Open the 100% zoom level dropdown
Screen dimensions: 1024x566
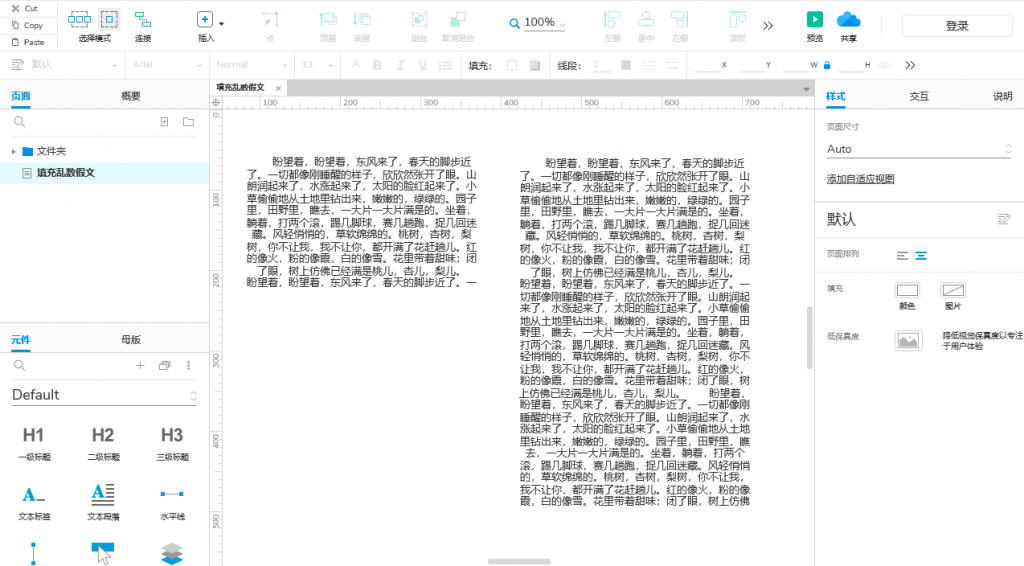(539, 23)
